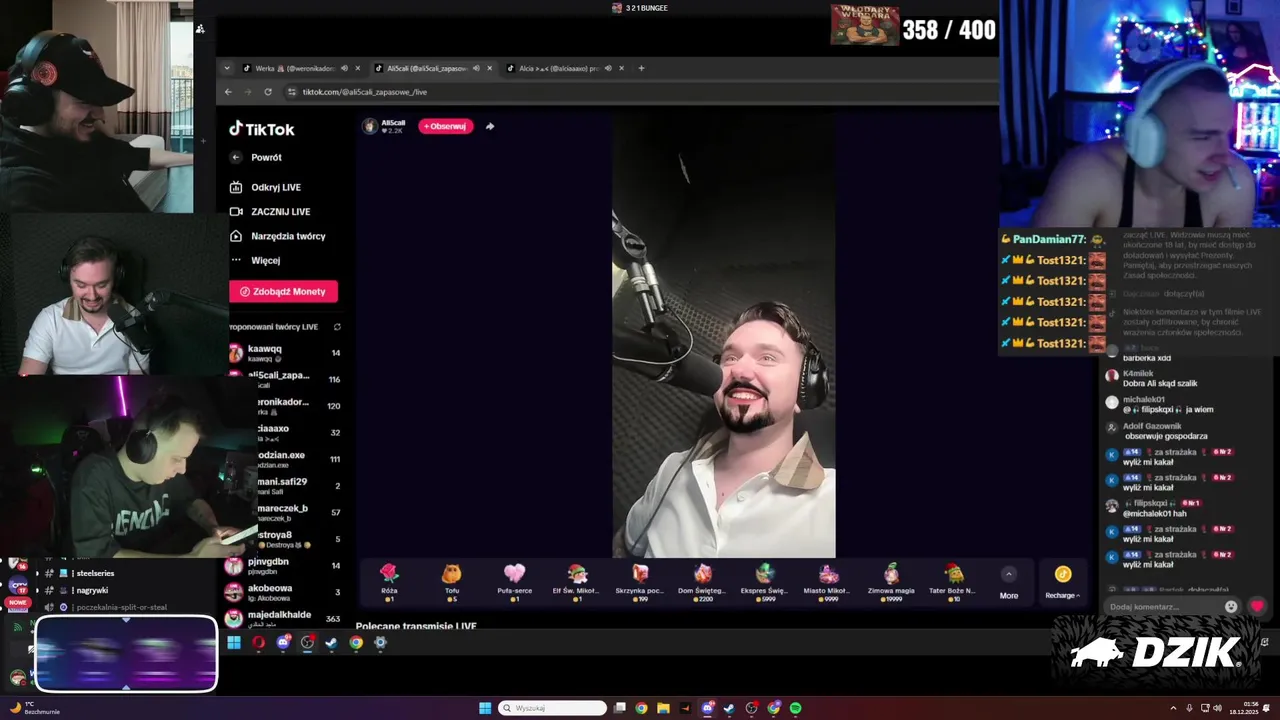This screenshot has height=720, width=1280.
Task: Send the Skrzynka pocztowa gift
Action: (640, 580)
